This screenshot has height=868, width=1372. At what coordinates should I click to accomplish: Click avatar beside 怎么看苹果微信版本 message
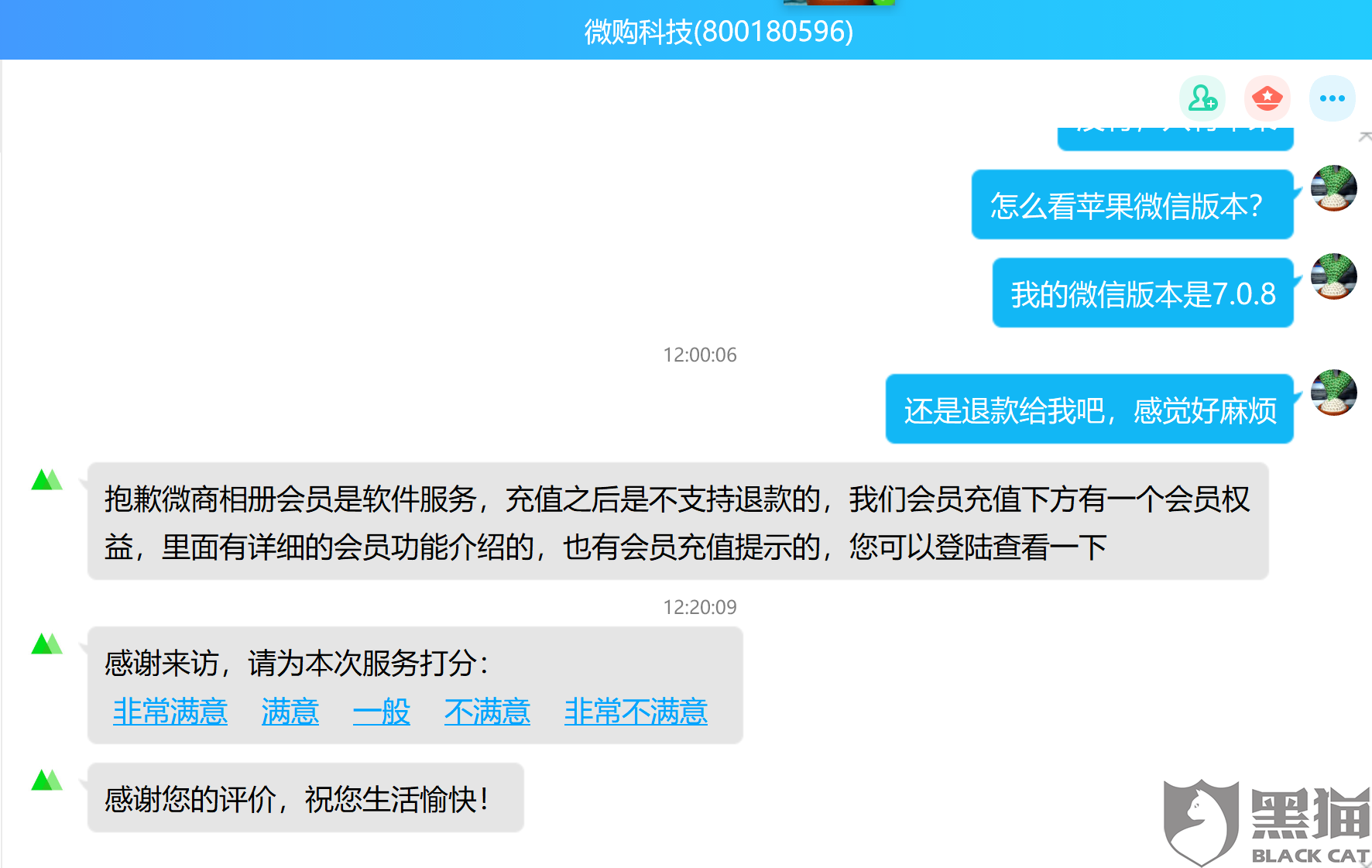click(1333, 188)
